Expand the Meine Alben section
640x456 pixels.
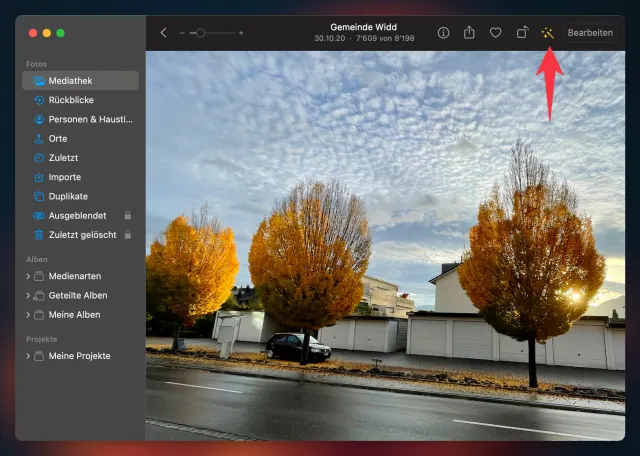pos(28,315)
